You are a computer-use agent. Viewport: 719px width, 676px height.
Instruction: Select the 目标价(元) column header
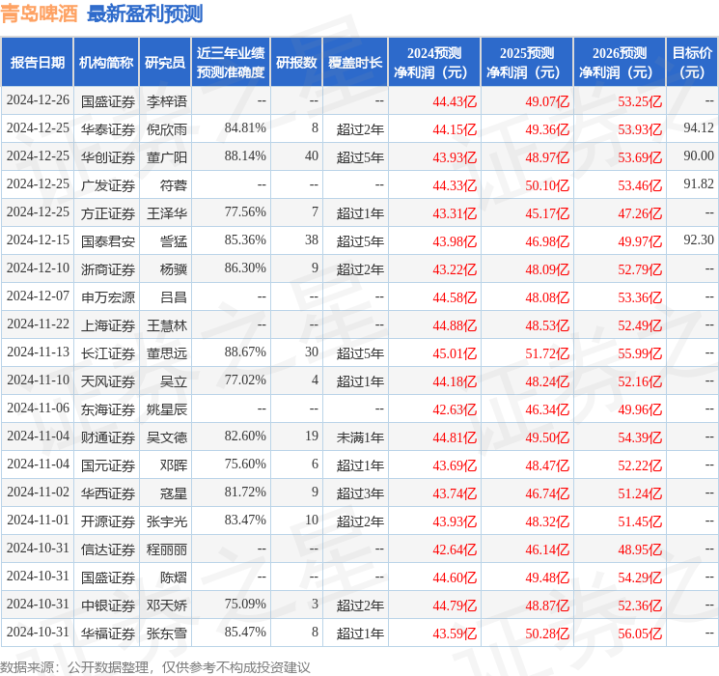click(691, 62)
